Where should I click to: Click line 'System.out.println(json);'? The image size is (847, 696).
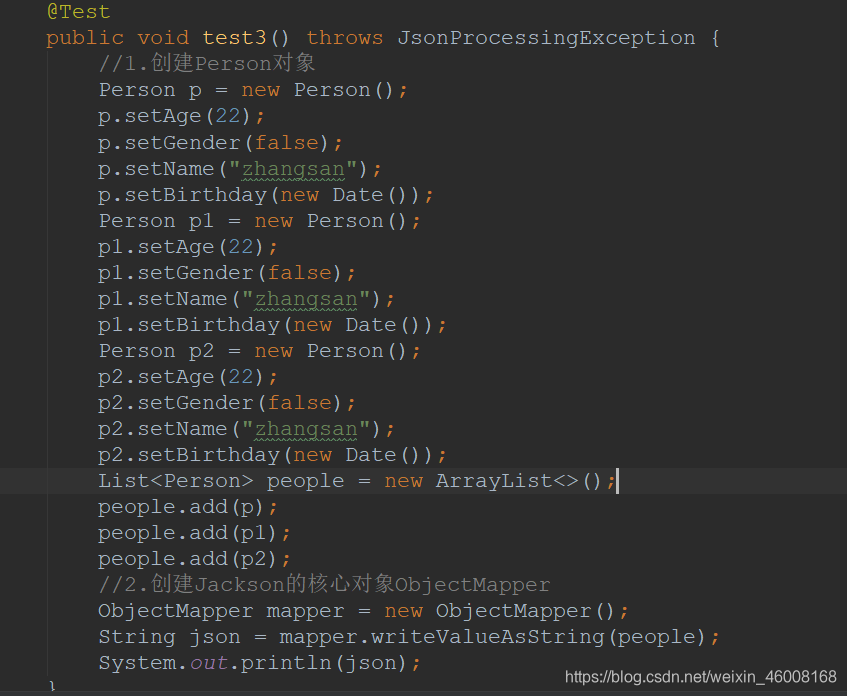[x=259, y=663]
